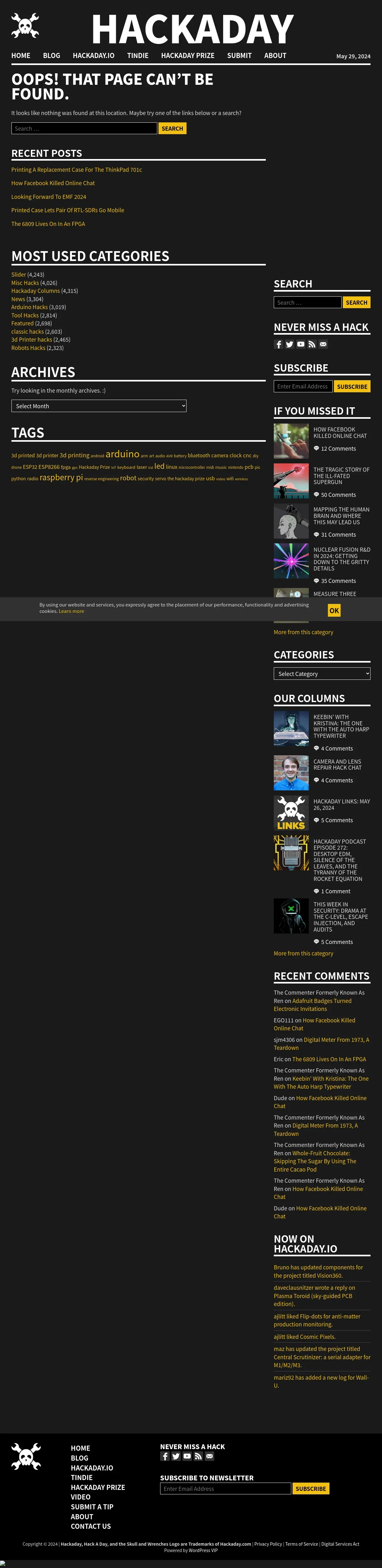Open Tragic Story of Supergun thumbnail
The width and height of the screenshot is (382, 1568).
(291, 482)
